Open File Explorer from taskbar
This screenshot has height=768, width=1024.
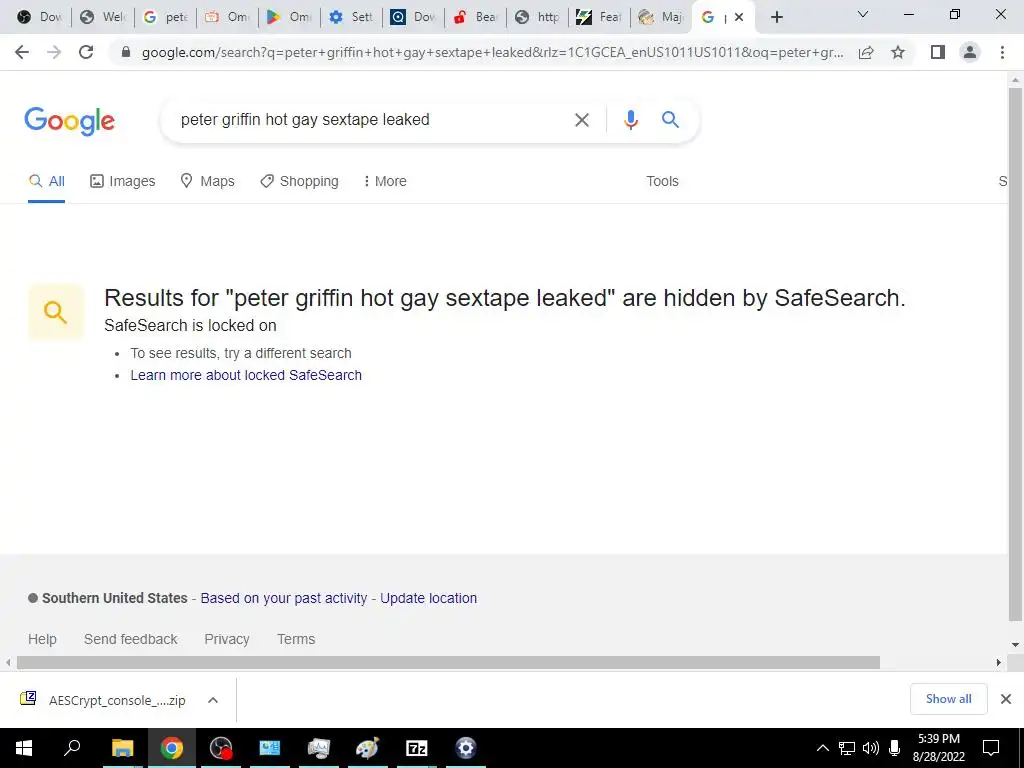122,748
